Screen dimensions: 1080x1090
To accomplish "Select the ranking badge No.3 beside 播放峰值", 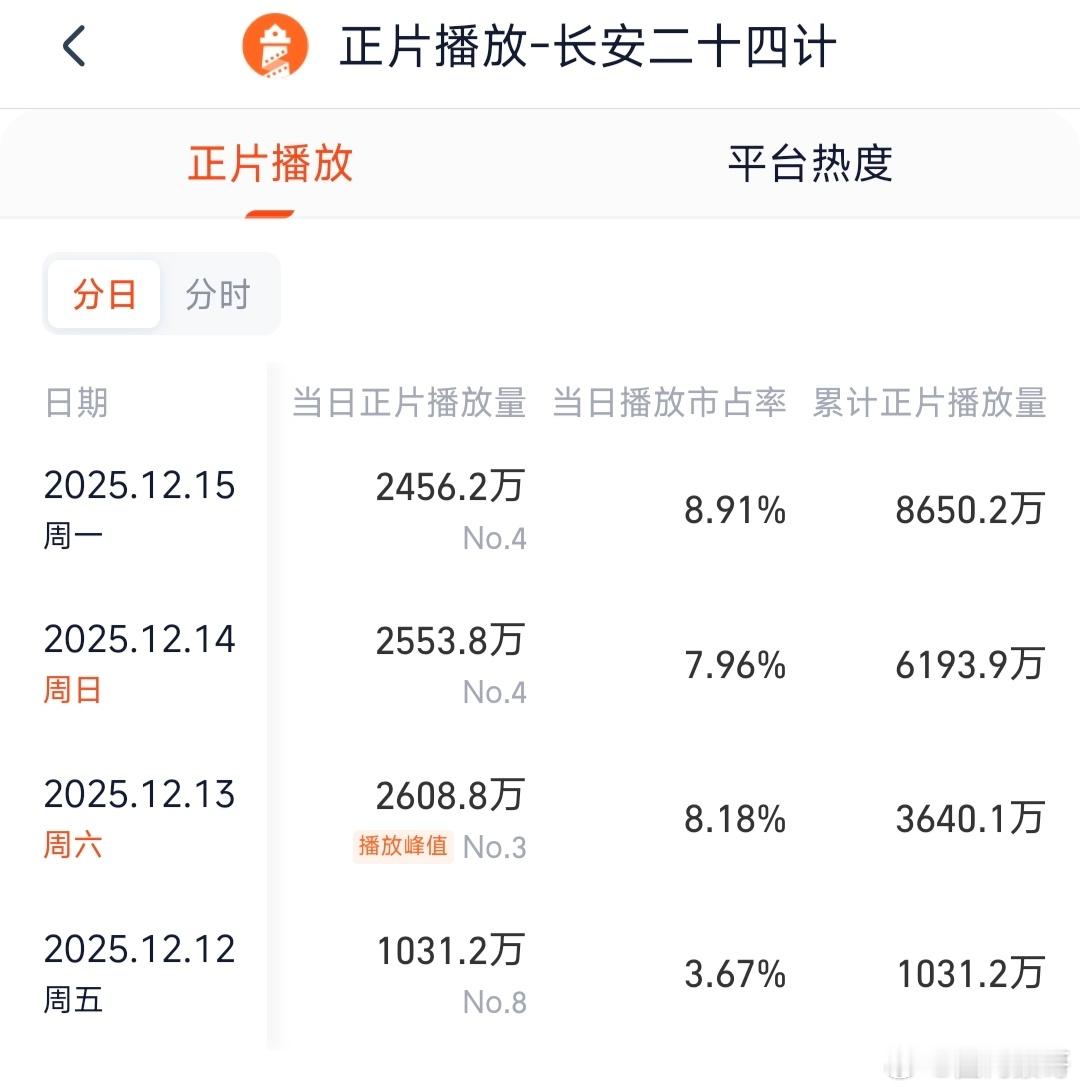I will (496, 847).
